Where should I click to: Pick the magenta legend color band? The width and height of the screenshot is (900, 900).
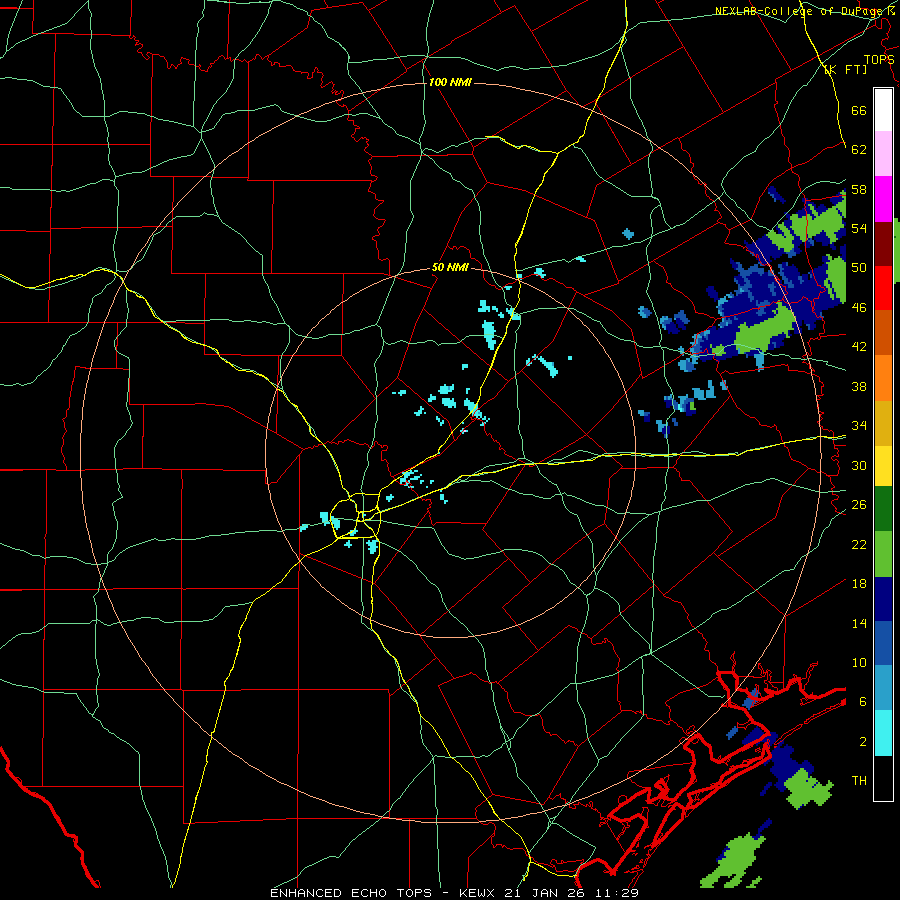point(883,199)
